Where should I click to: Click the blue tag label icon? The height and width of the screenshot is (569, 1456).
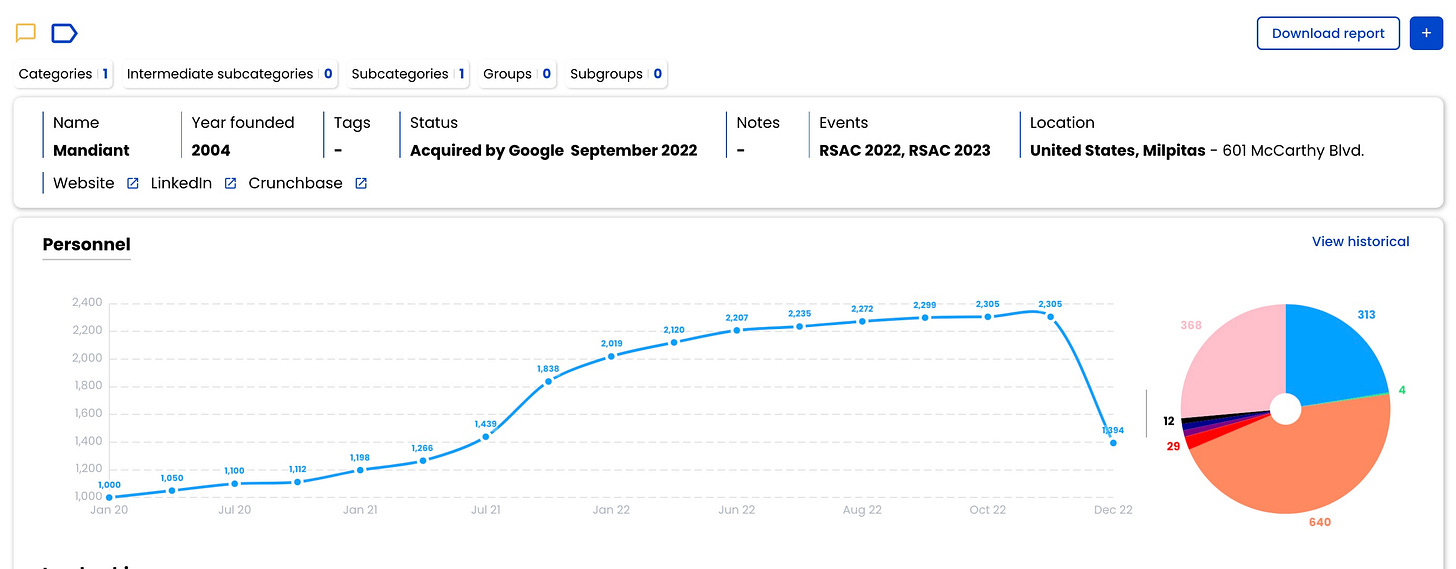pyautogui.click(x=64, y=33)
